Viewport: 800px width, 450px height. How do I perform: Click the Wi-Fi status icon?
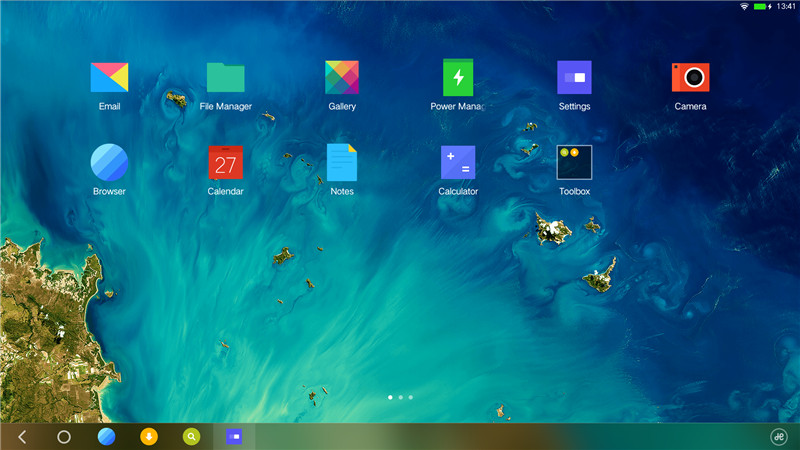tap(744, 7)
